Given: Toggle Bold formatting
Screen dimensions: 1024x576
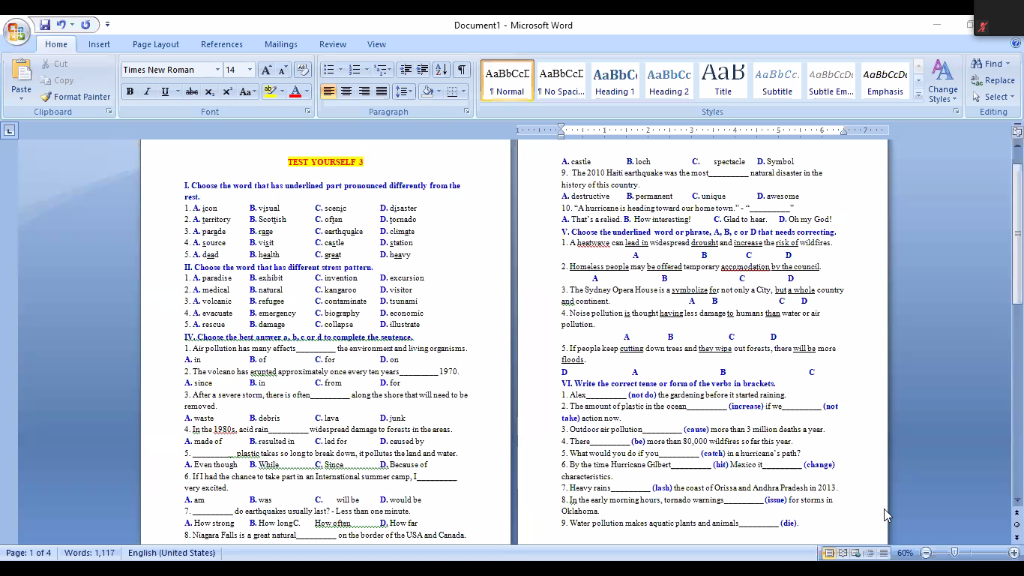Looking at the screenshot, I should [130, 92].
